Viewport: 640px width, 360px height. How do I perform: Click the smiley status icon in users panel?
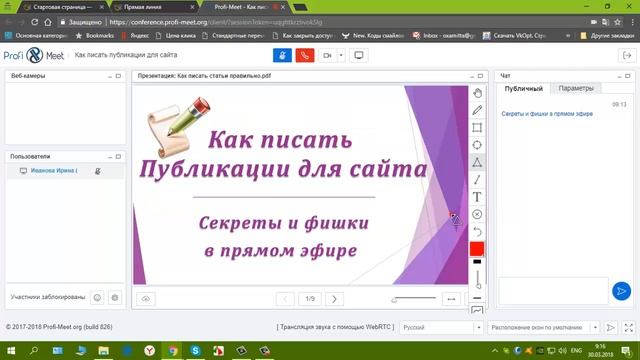[x=97, y=298]
